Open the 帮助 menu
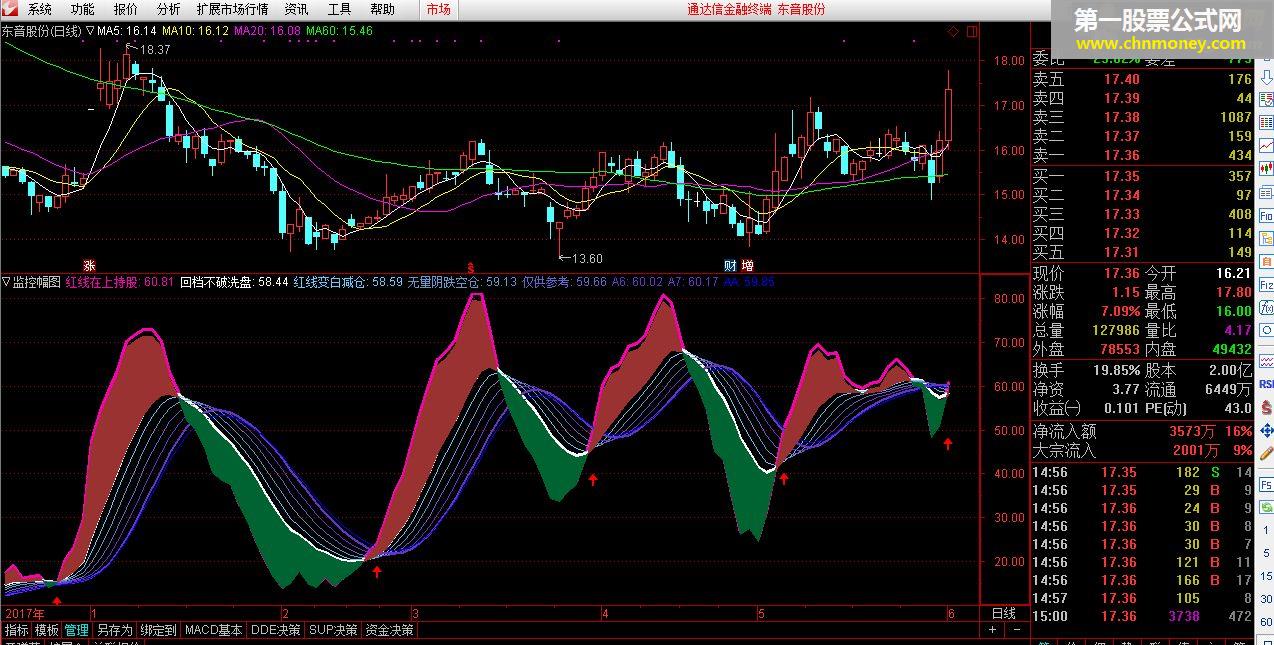This screenshot has width=1274, height=645. point(382,9)
